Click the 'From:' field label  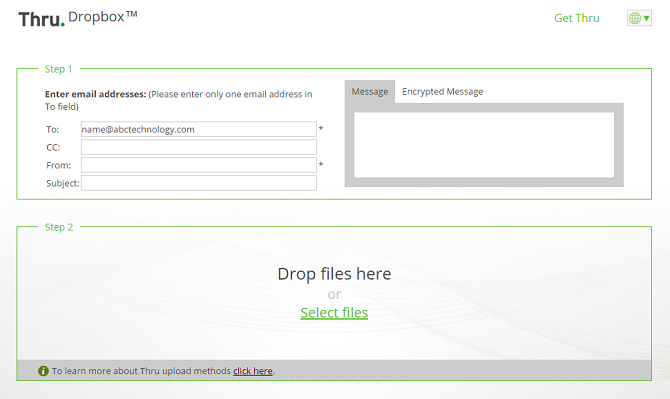(x=59, y=165)
